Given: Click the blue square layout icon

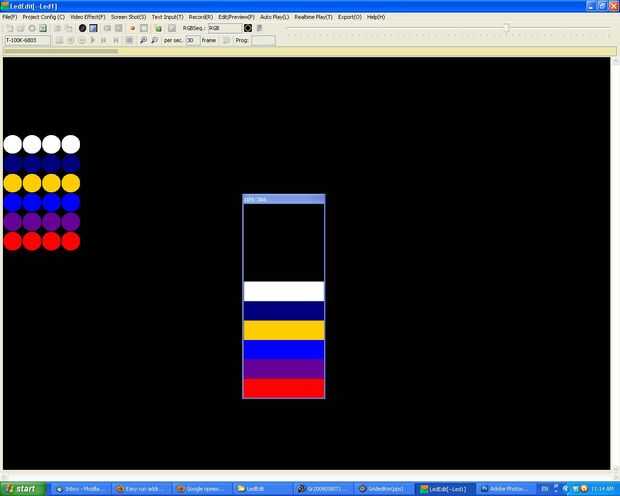Looking at the screenshot, I should 93,28.
